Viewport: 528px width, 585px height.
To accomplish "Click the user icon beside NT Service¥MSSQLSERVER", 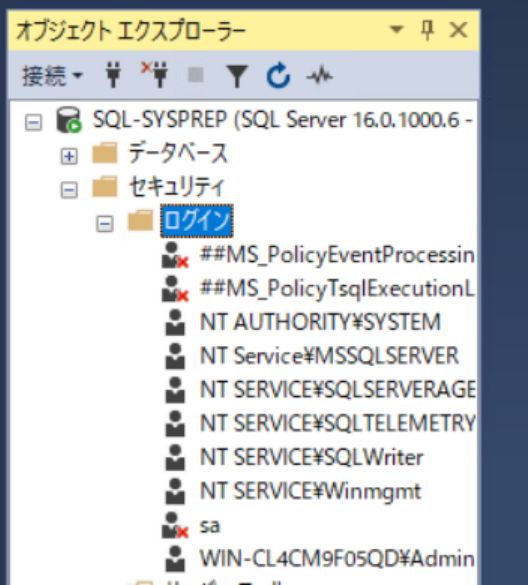I will 175,356.
